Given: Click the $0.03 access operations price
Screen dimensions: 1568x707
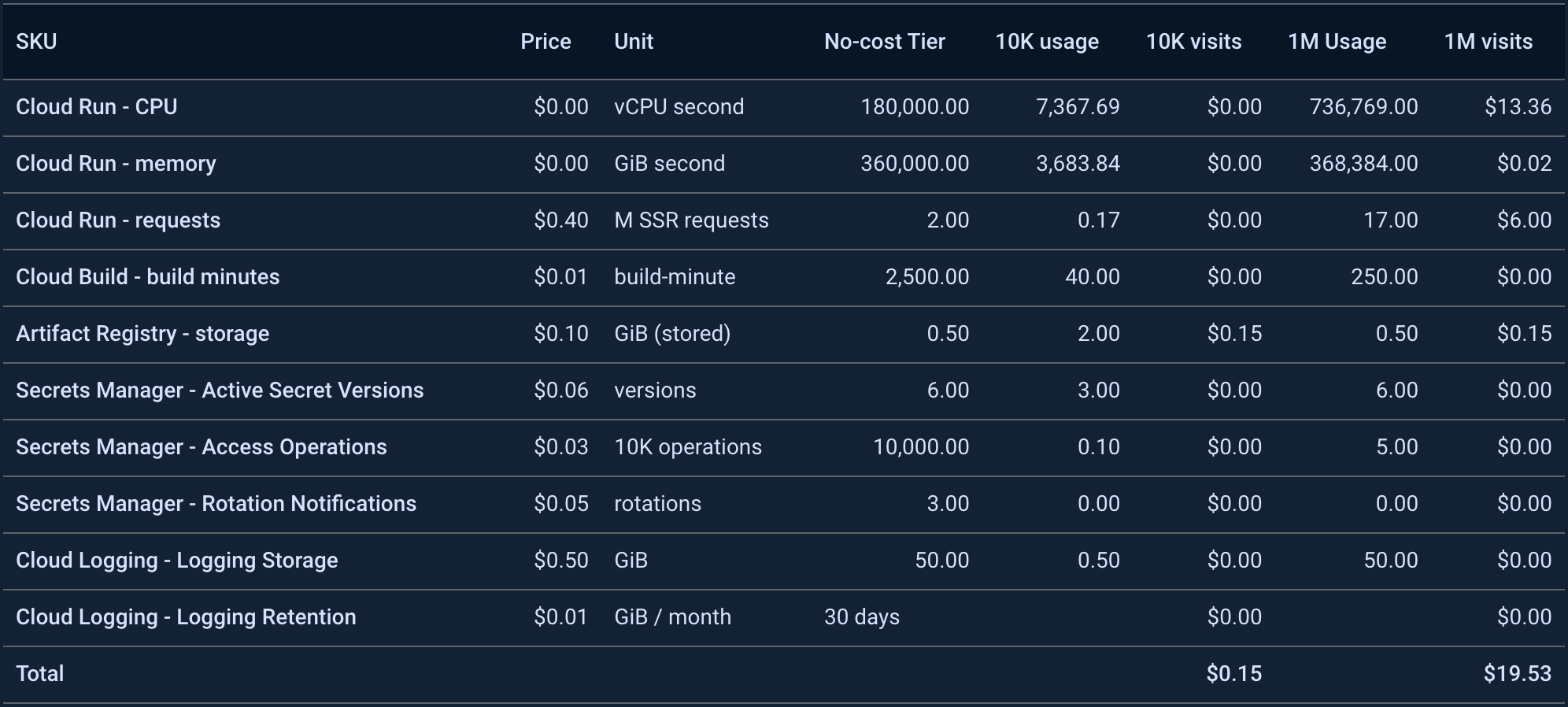Looking at the screenshot, I should click(x=561, y=447).
